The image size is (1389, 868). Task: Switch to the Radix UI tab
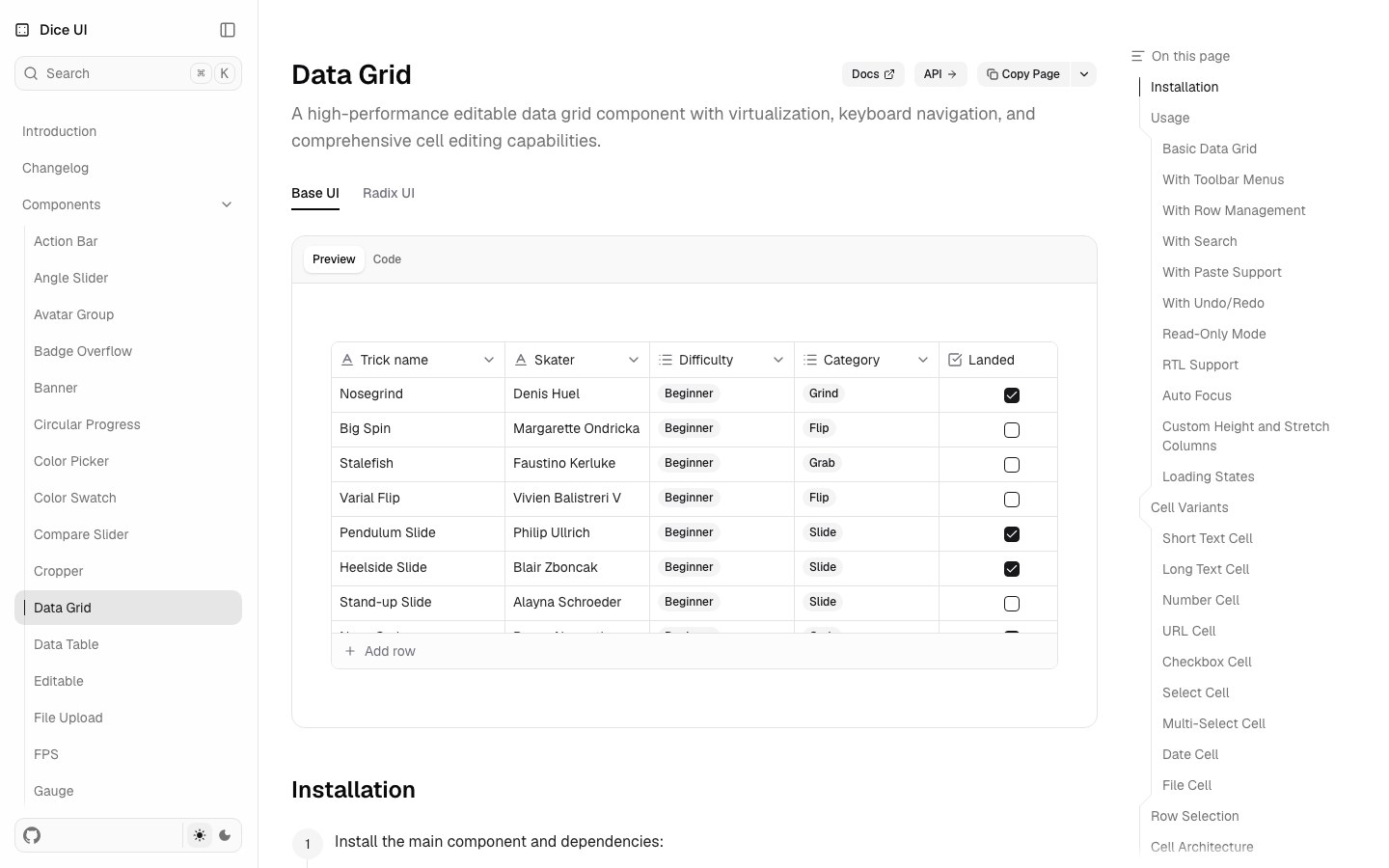tap(389, 193)
